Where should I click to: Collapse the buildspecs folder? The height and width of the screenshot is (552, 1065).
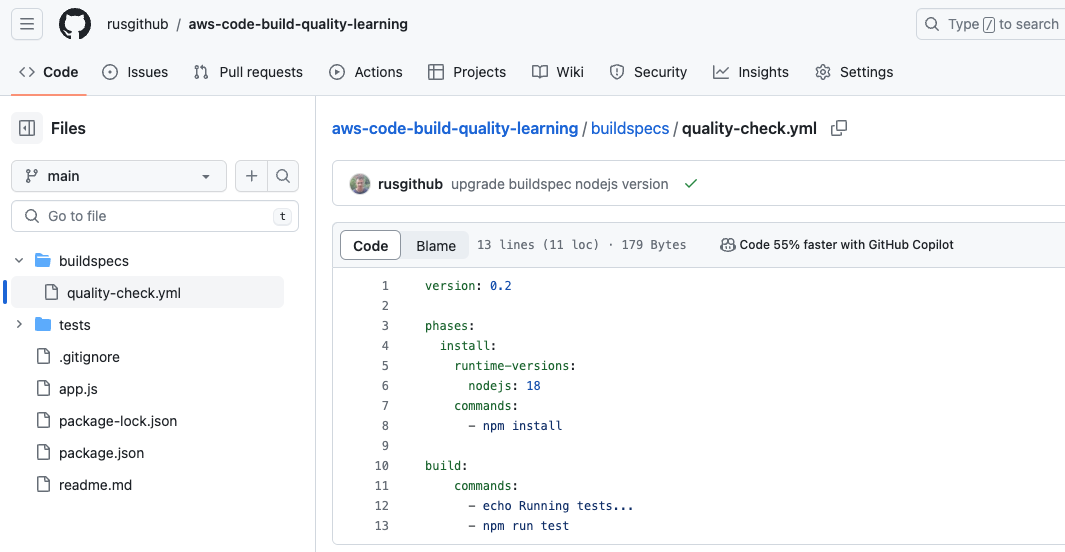coord(19,261)
